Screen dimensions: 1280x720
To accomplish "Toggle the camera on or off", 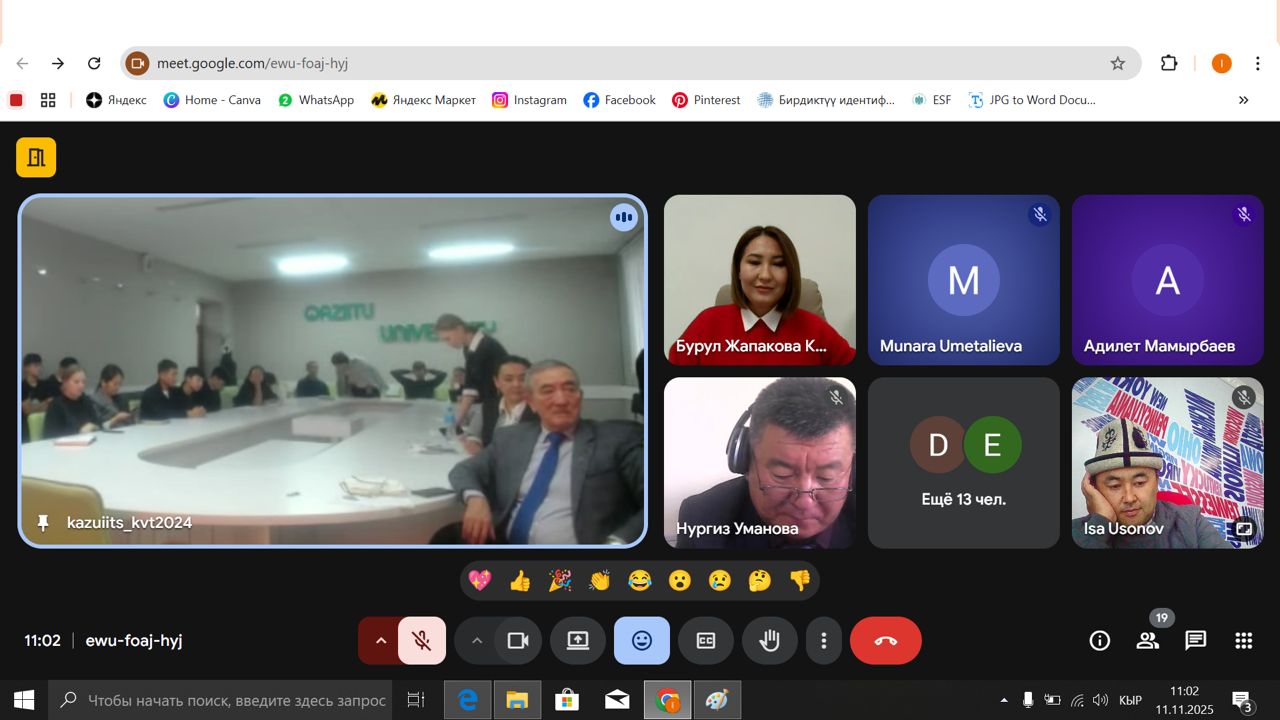I will tap(517, 641).
